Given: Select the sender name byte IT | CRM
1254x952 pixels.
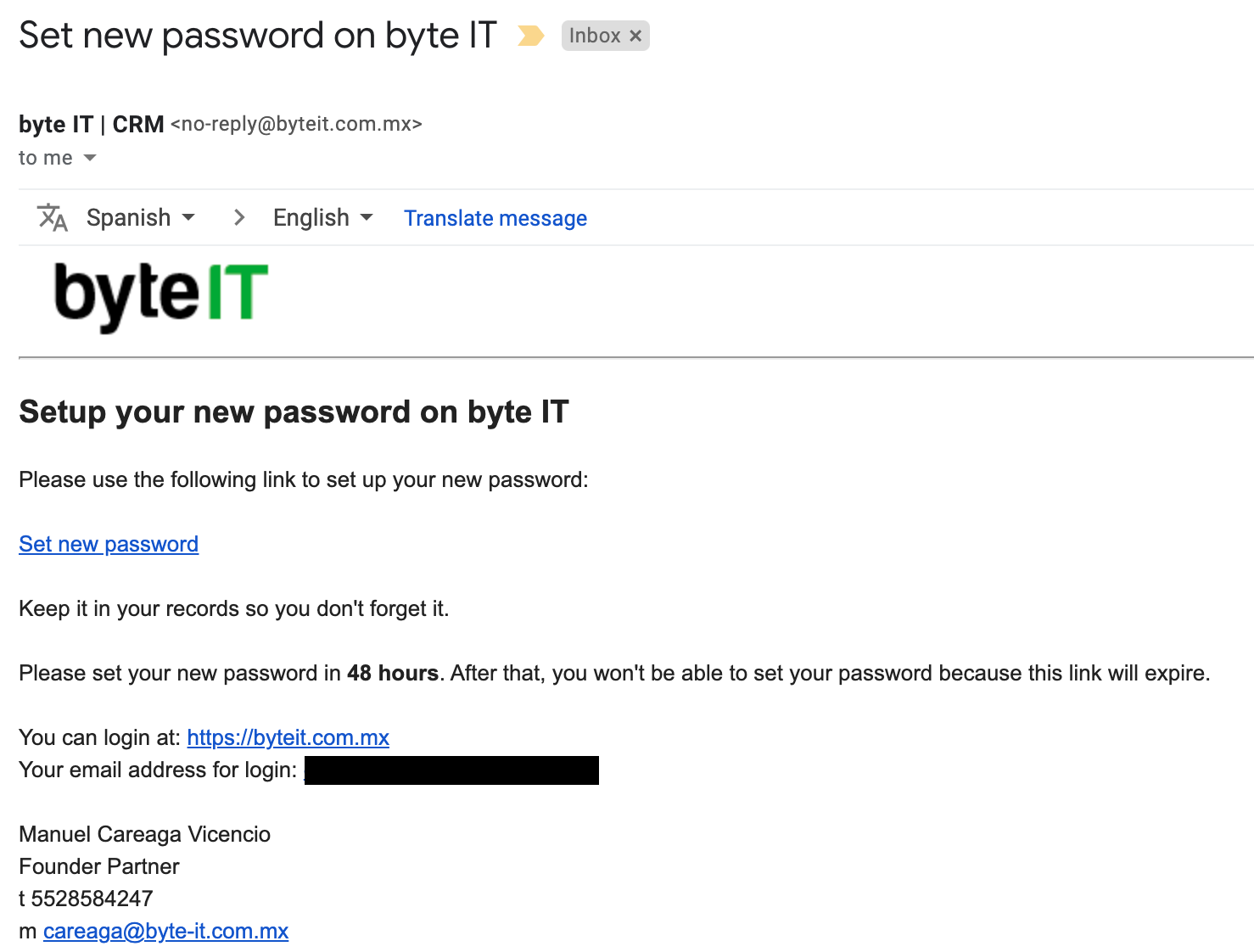Looking at the screenshot, I should pos(92,124).
